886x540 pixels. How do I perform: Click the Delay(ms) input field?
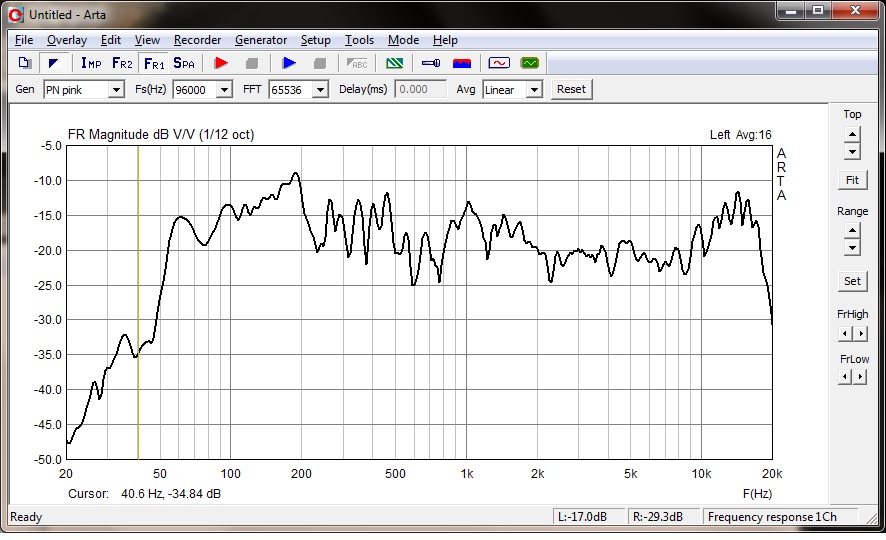420,89
